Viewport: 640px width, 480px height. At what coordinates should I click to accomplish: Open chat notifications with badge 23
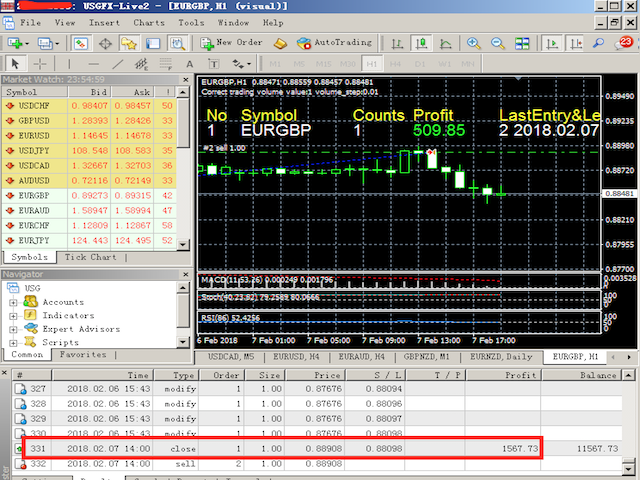(x=623, y=43)
